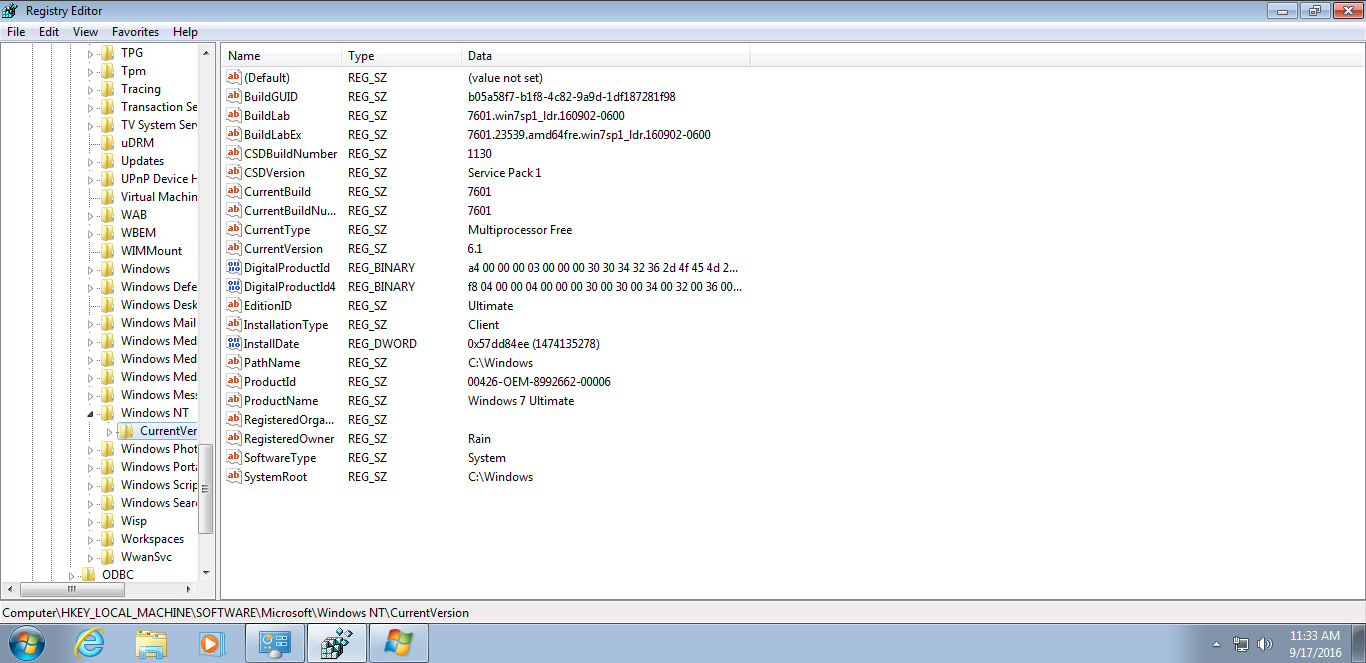Screen dimensions: 1366x663
Task: Click the Windows flag taskbar icon
Action: (x=398, y=643)
